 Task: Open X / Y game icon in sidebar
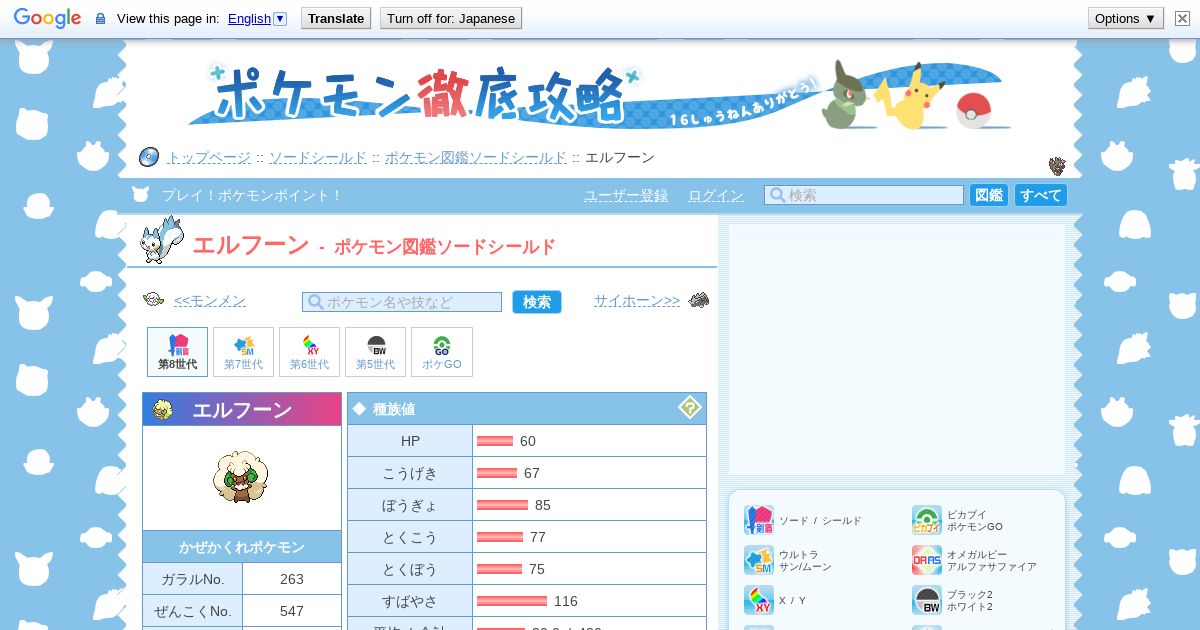pos(759,600)
